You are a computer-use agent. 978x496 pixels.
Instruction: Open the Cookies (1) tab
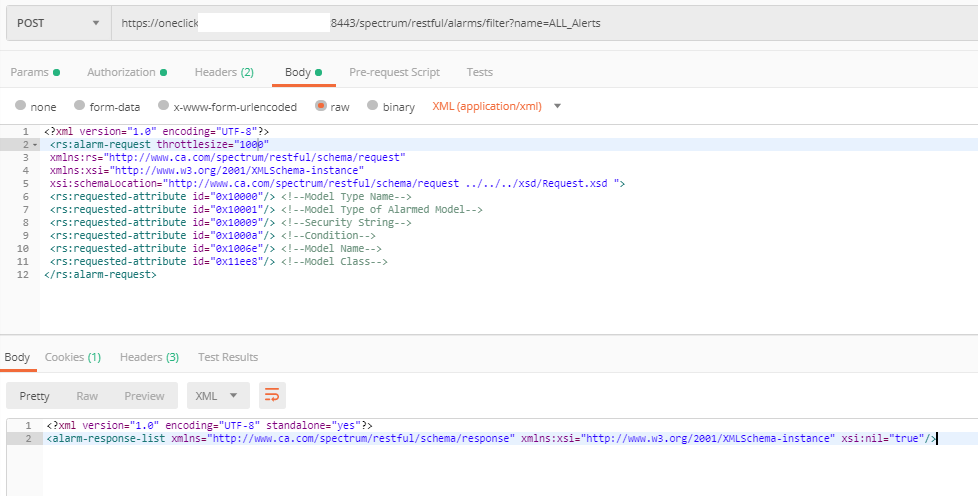click(x=72, y=357)
